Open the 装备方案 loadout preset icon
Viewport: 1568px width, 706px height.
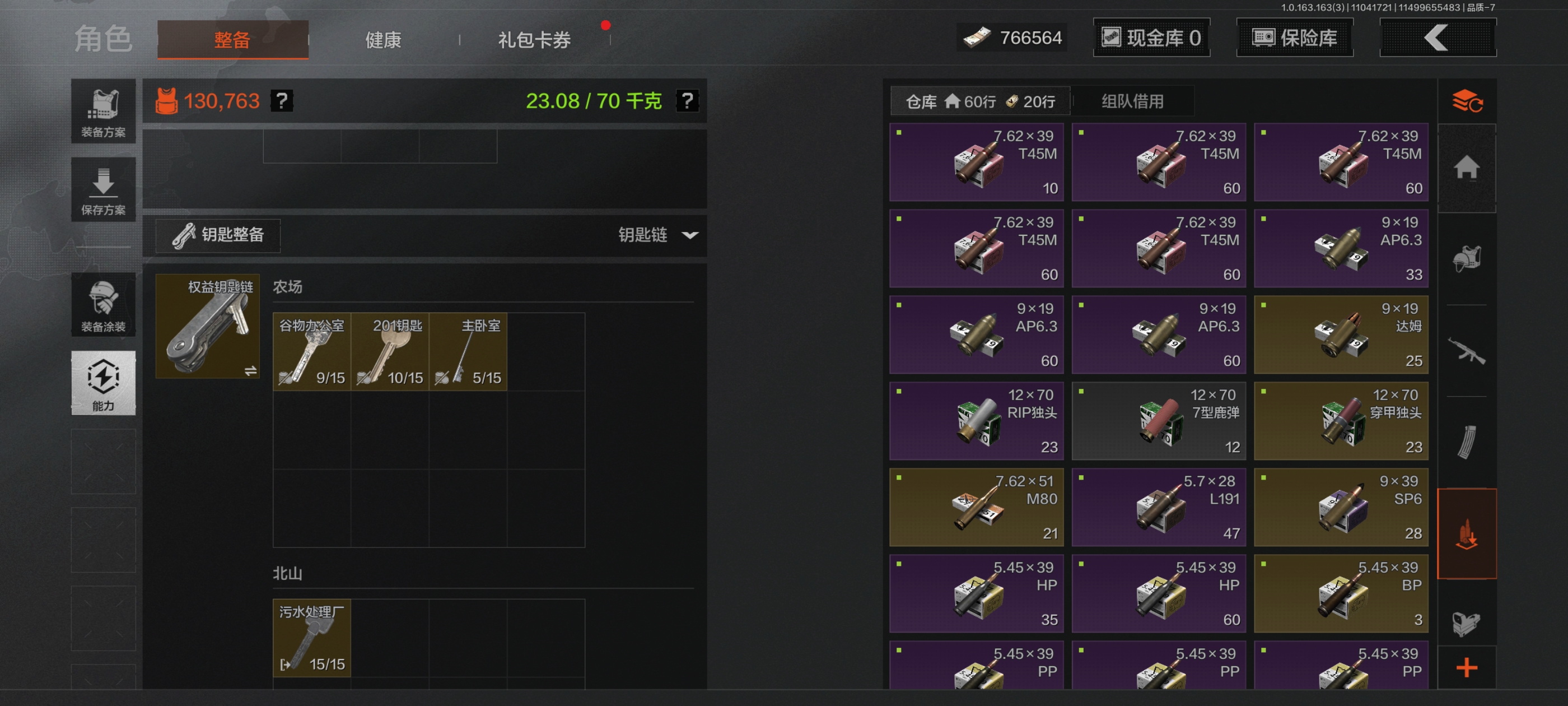tap(103, 112)
